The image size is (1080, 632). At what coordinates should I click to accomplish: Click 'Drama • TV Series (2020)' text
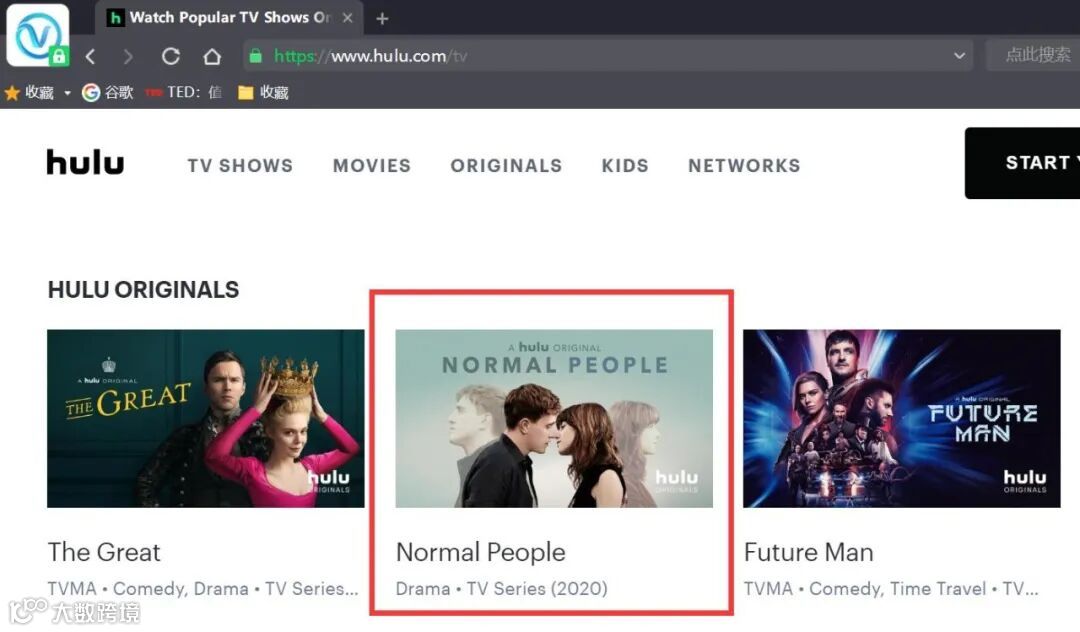501,589
